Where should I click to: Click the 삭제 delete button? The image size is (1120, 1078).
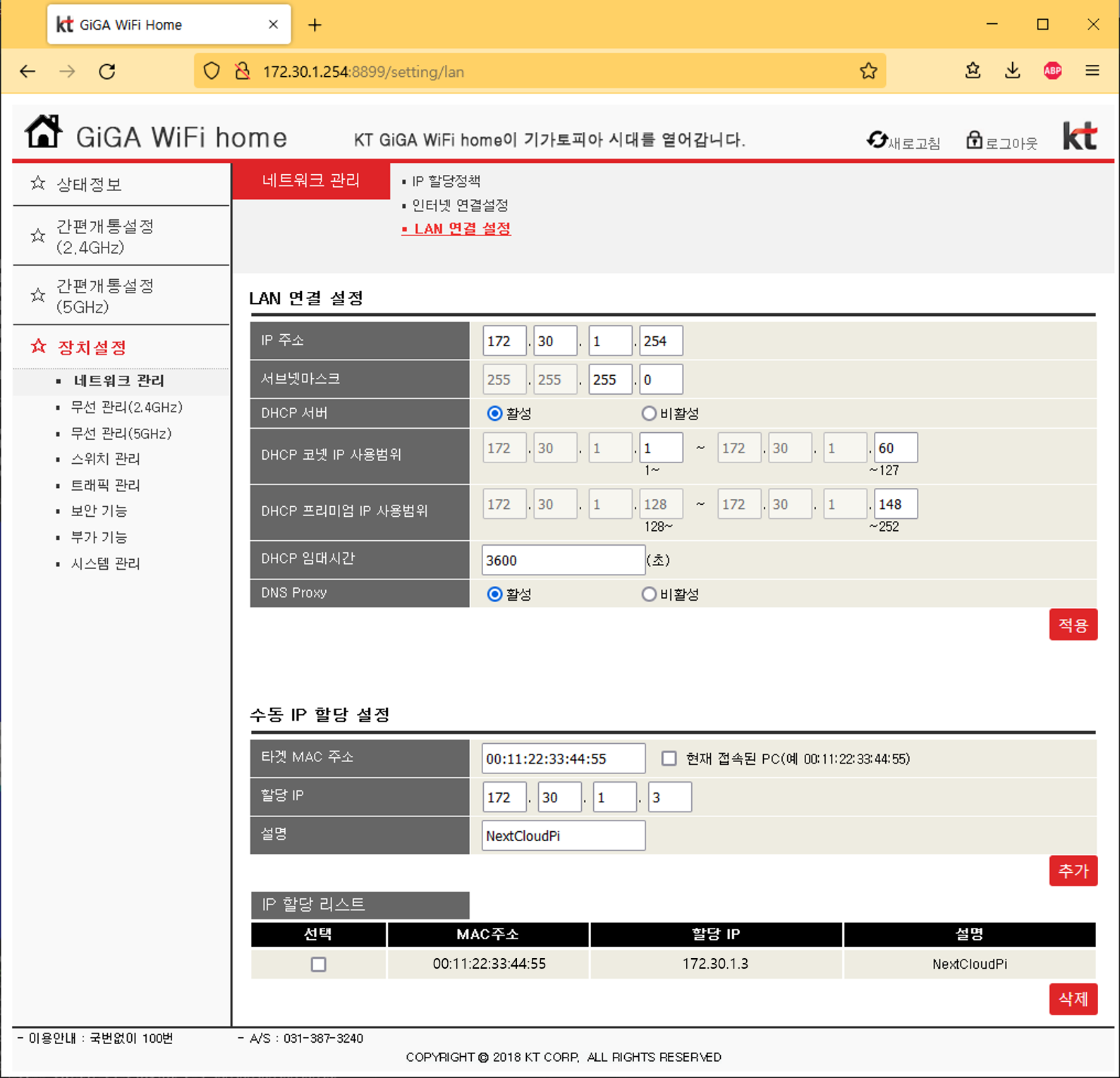pyautogui.click(x=1073, y=999)
